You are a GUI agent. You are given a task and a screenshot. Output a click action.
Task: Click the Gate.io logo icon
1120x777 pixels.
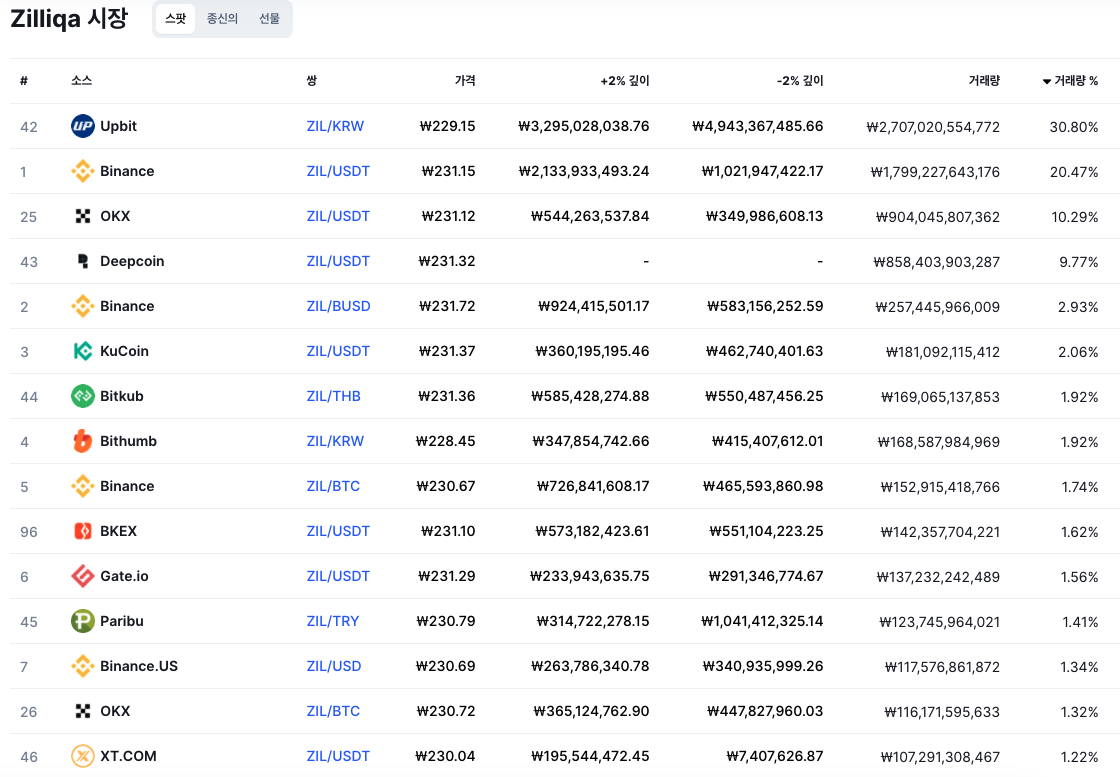(x=83, y=576)
